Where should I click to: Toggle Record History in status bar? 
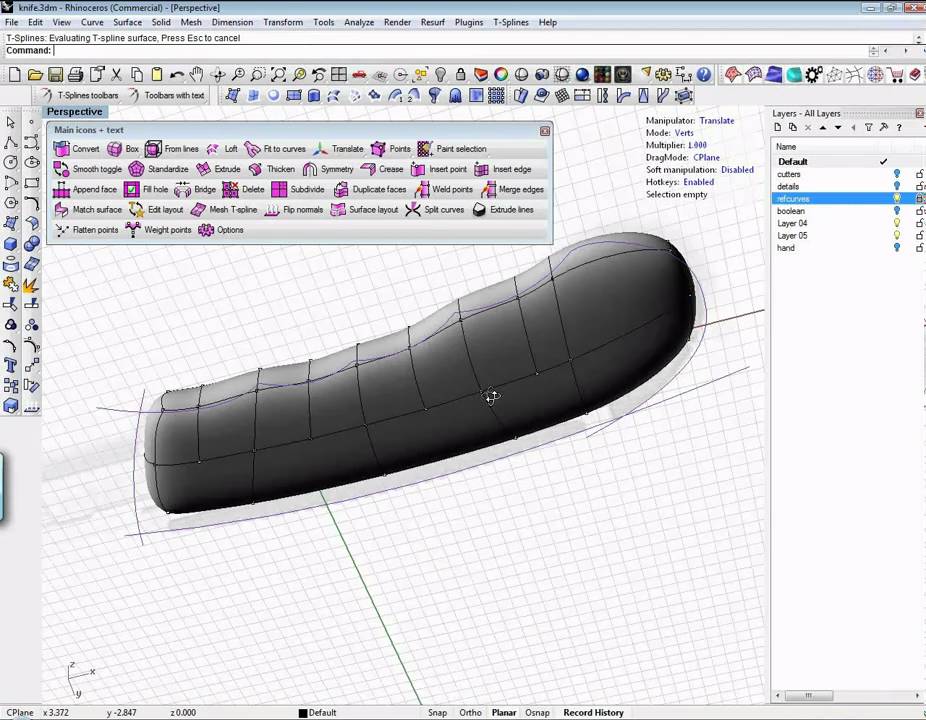[x=593, y=713]
